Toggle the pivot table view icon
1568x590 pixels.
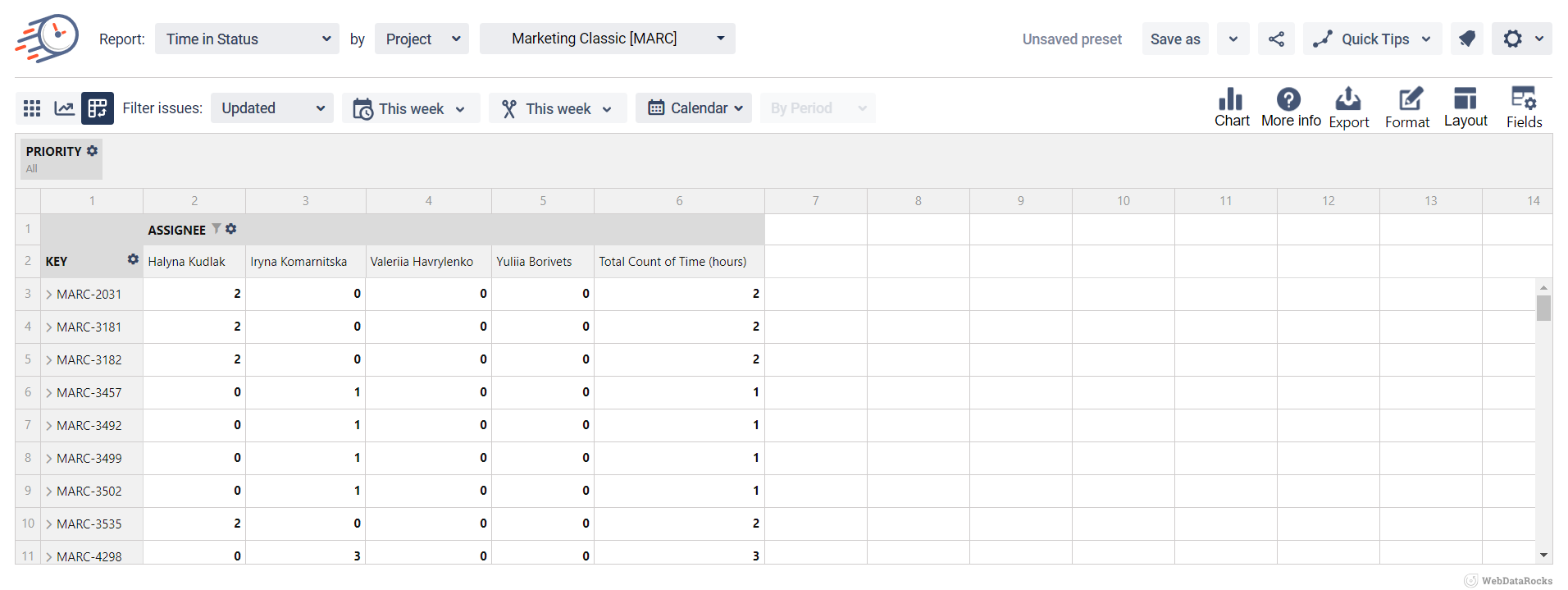(x=98, y=108)
